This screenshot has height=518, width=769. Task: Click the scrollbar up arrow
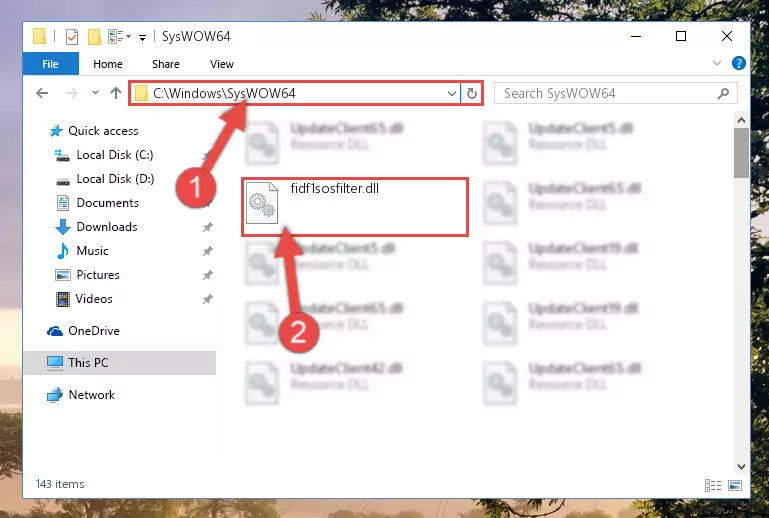coord(741,120)
